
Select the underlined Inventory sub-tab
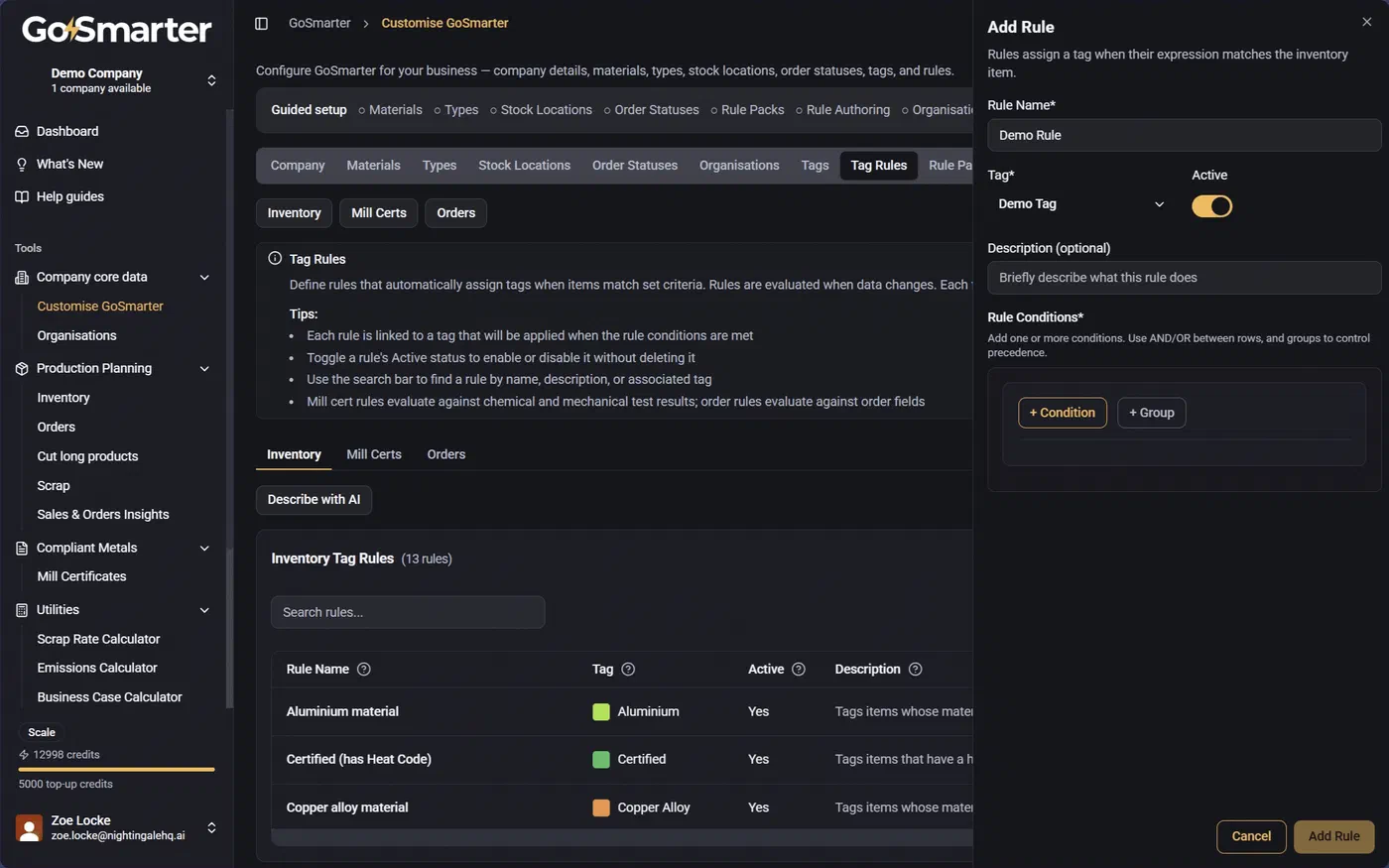tap(294, 454)
